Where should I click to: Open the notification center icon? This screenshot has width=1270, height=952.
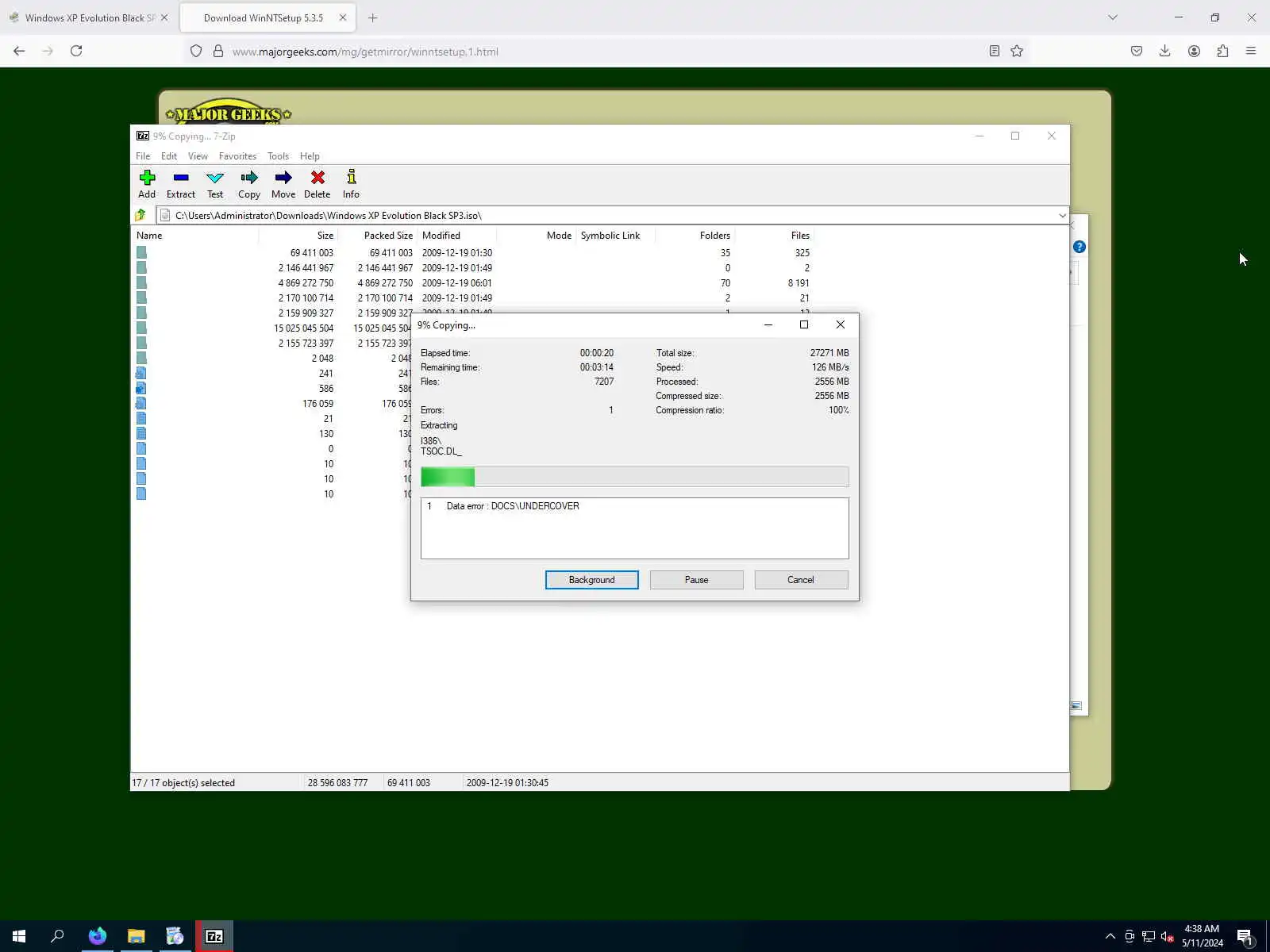click(1245, 936)
